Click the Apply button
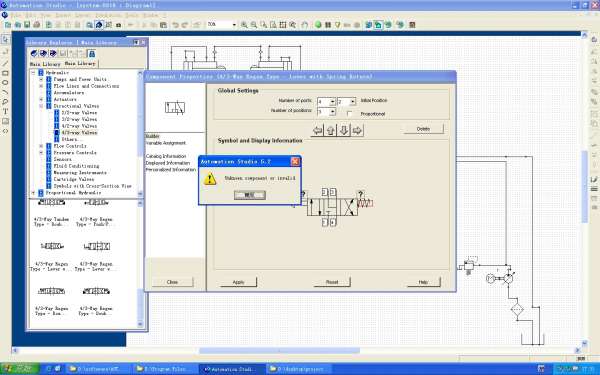 (238, 282)
